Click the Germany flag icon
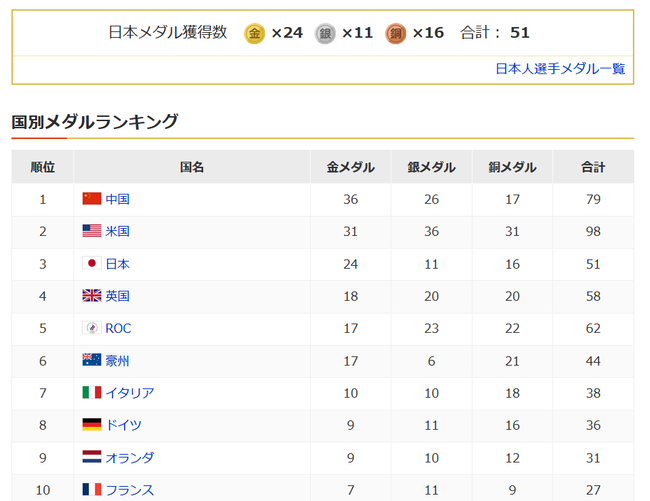 tap(92, 425)
